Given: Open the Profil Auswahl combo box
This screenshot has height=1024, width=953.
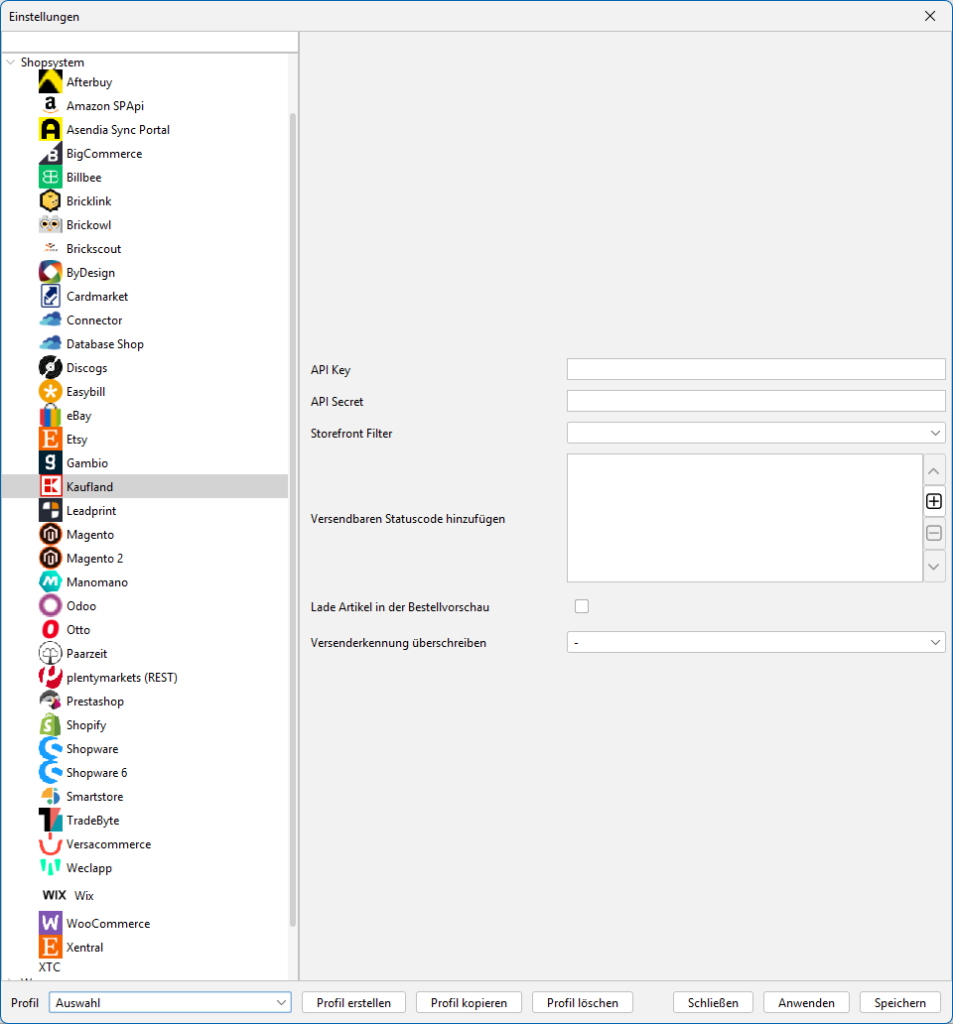Looking at the screenshot, I should [170, 1002].
